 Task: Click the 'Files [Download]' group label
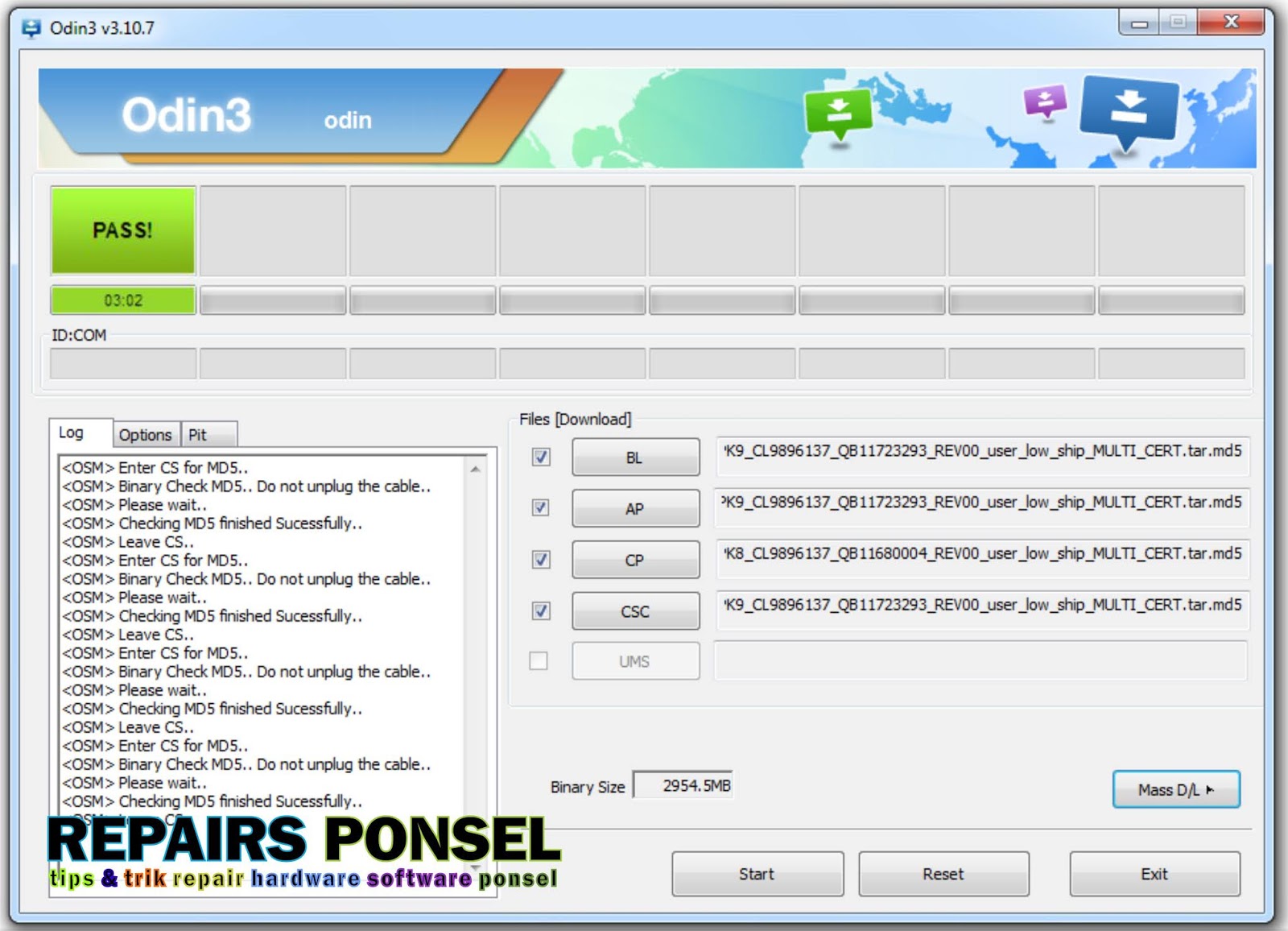click(576, 420)
